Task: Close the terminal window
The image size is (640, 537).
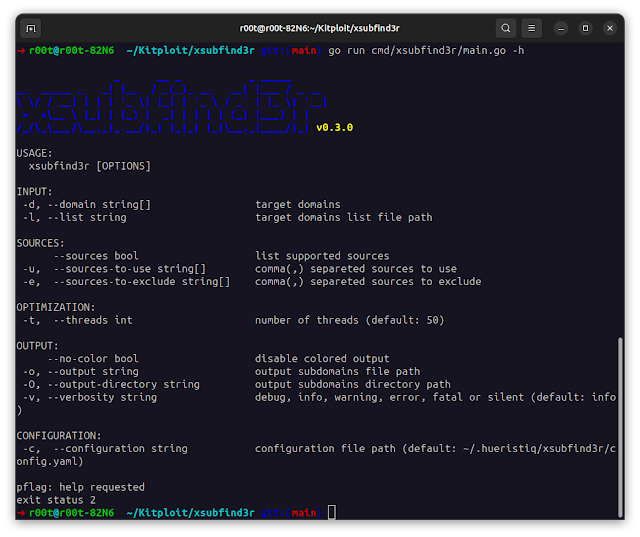Action: pos(610,28)
